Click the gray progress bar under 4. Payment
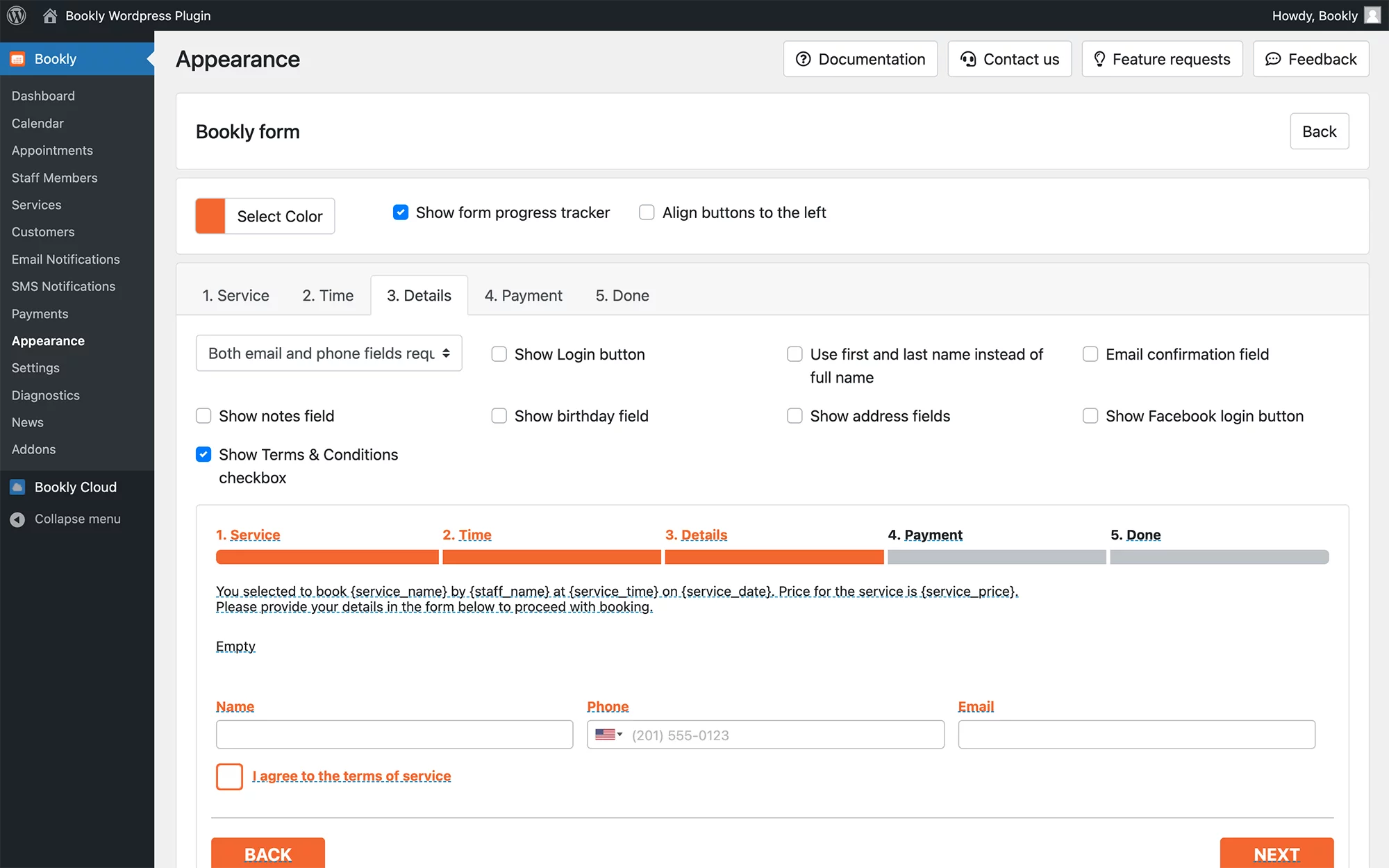 coord(997,557)
